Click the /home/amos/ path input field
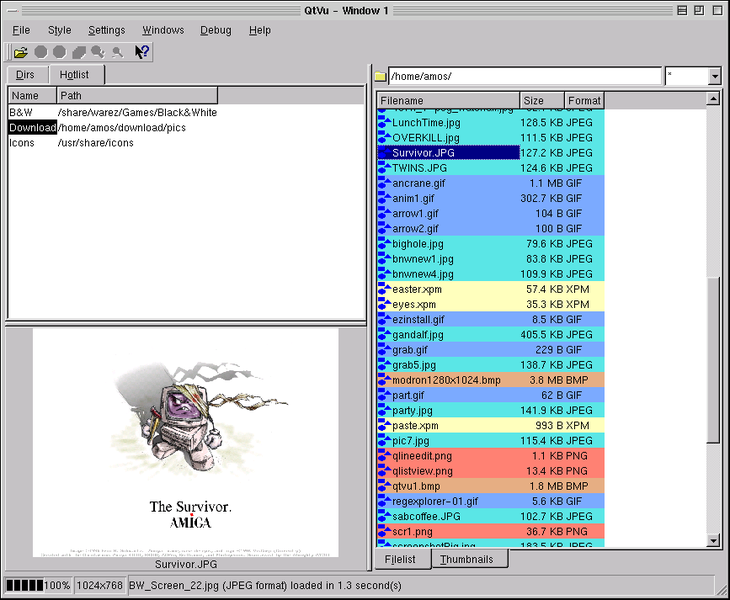Viewport: 730px width, 600px height. coord(525,76)
